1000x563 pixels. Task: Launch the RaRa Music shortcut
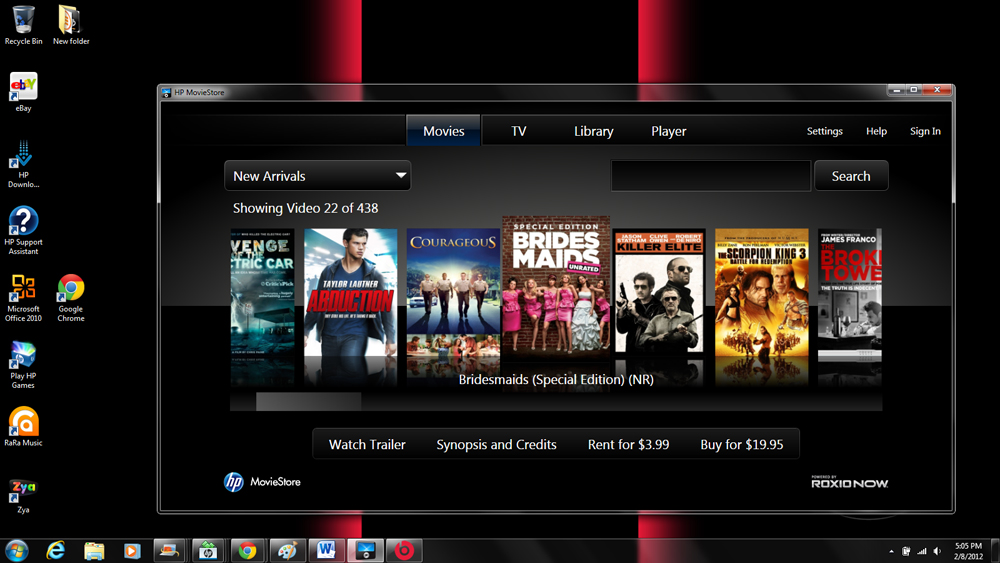coord(24,427)
